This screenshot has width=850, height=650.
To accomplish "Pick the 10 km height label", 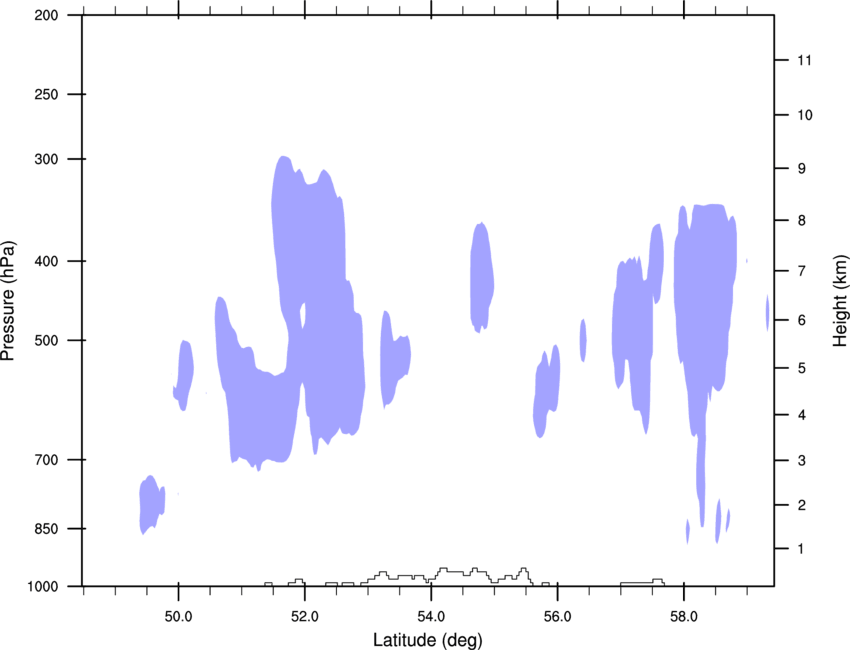I will point(805,115).
